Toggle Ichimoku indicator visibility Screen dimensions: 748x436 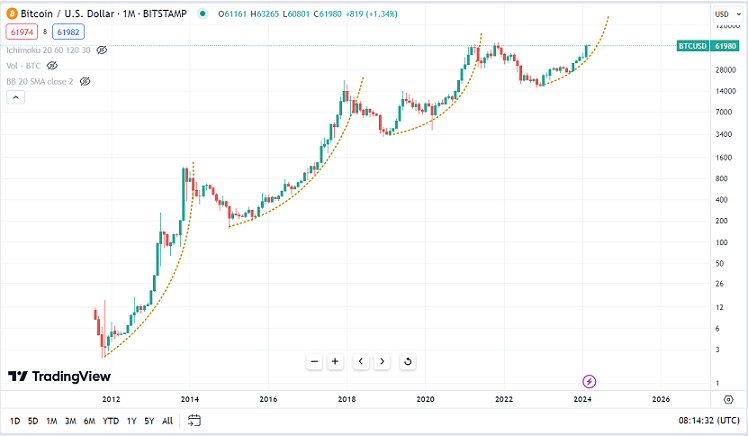[102, 50]
